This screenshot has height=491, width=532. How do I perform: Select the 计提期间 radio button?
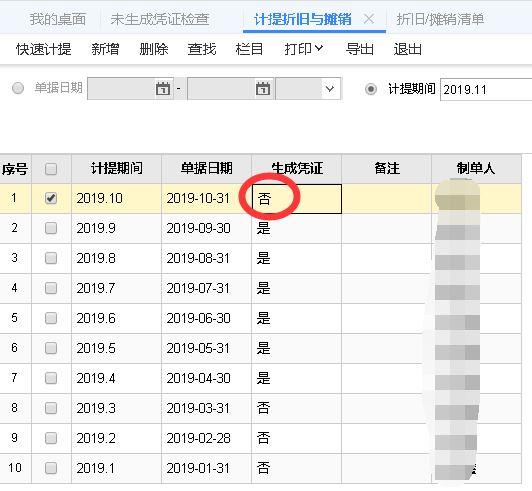point(371,89)
